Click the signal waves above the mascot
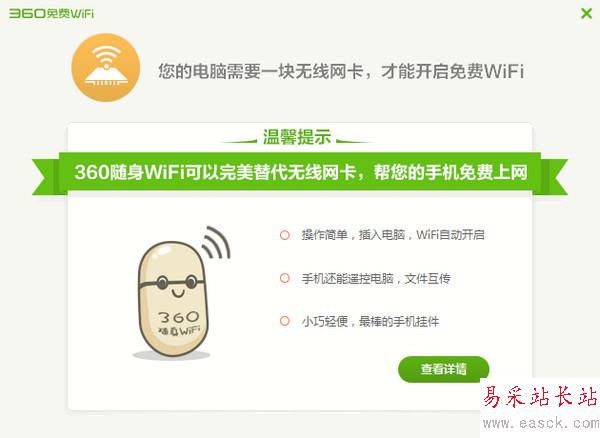Viewport: 600px width, 438px height. [217, 242]
